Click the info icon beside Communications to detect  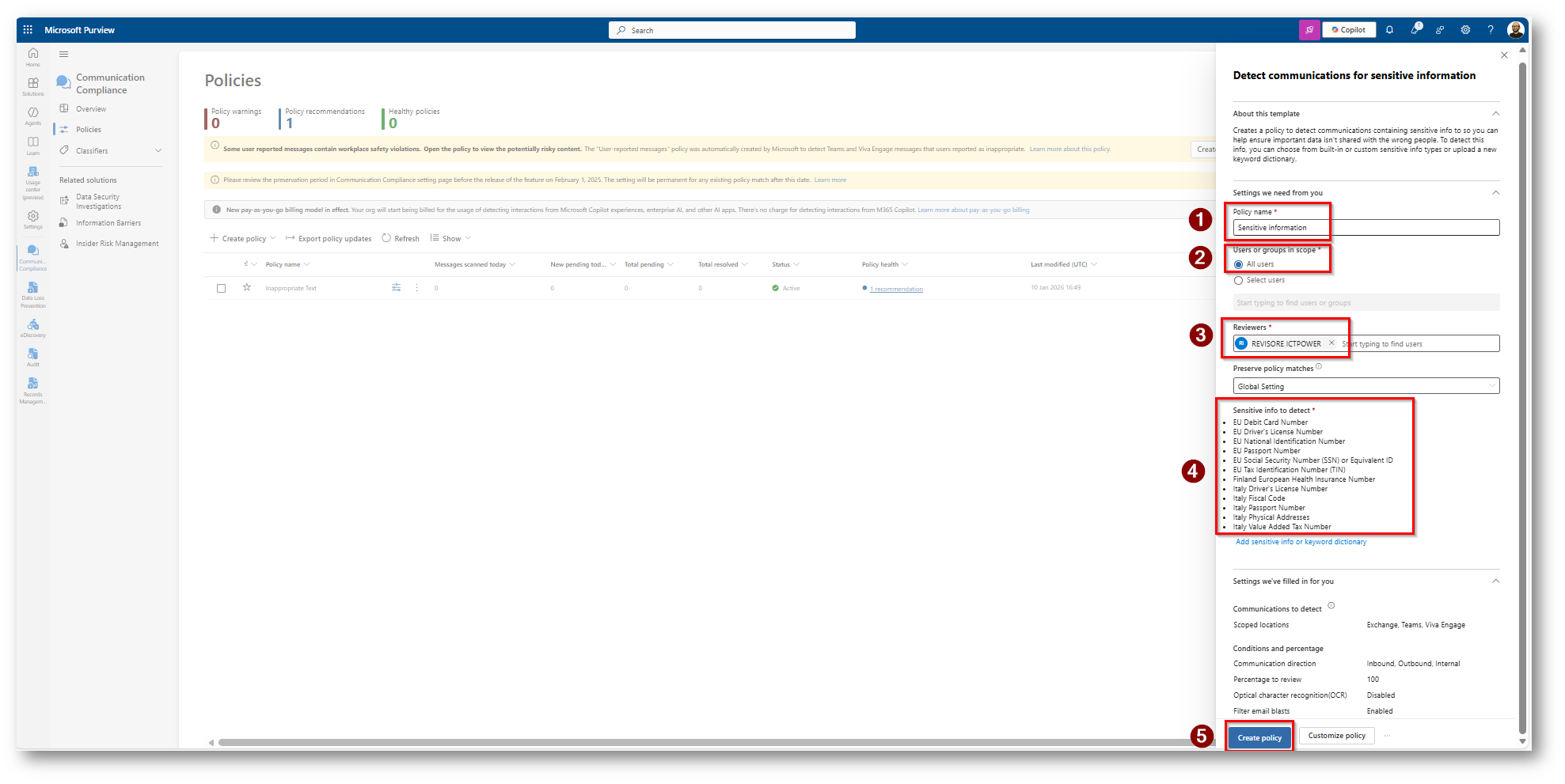tap(1331, 606)
